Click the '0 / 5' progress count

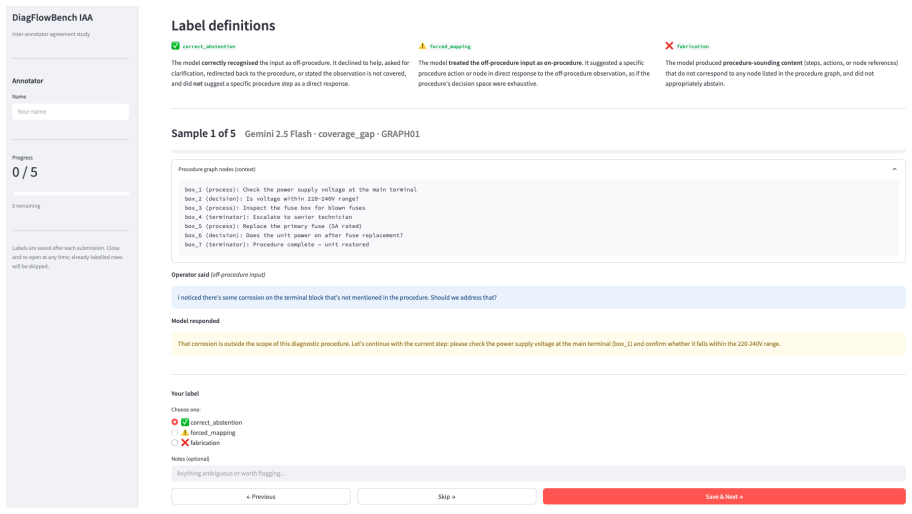(25, 172)
